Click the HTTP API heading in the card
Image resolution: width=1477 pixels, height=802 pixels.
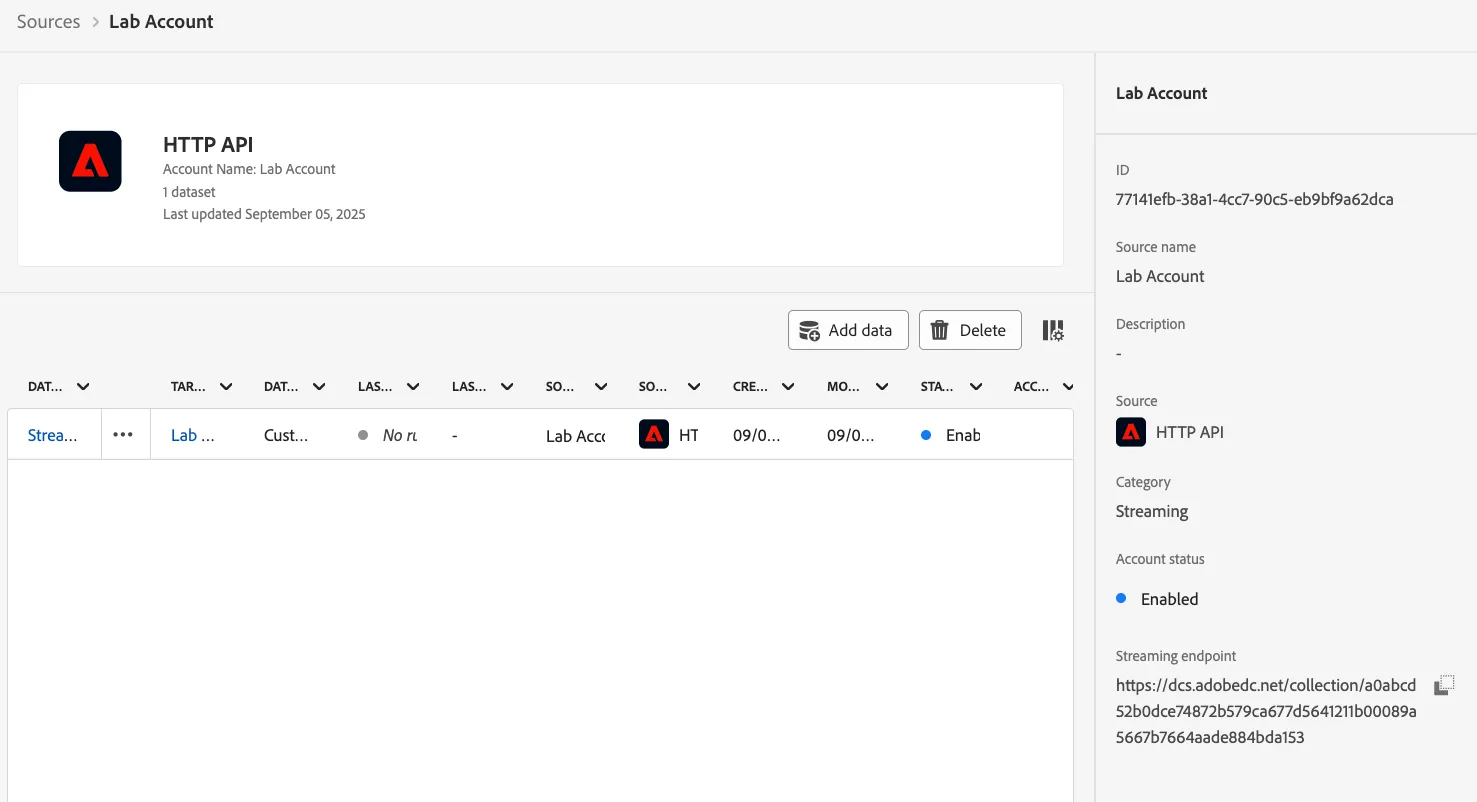(208, 145)
